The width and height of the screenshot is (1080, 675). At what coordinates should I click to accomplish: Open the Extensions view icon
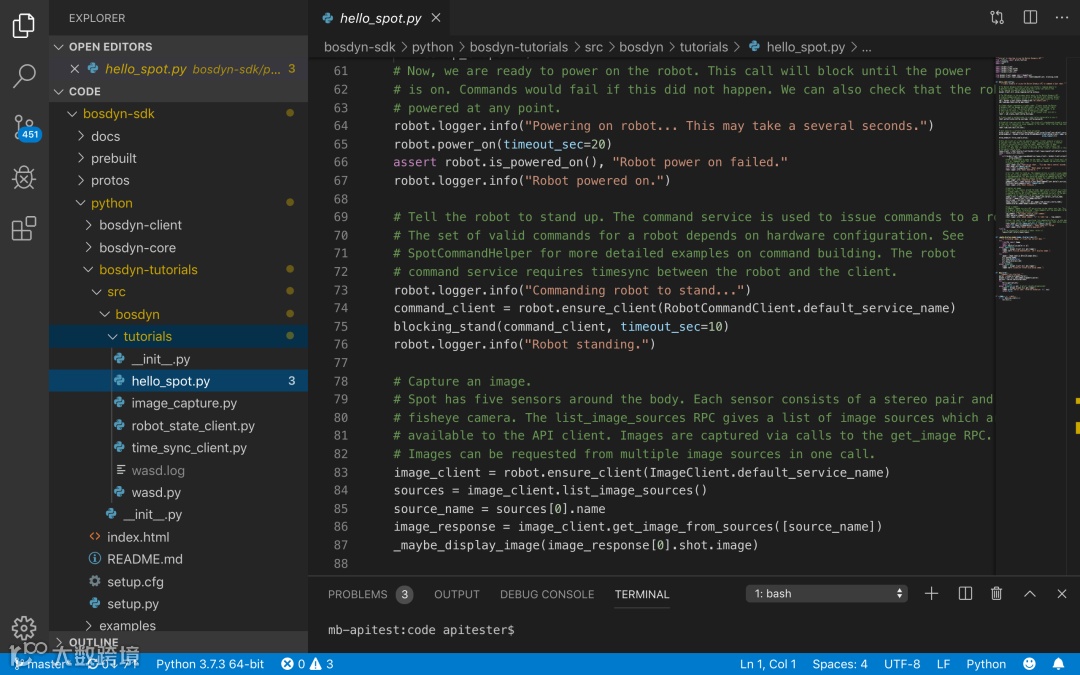(24, 229)
